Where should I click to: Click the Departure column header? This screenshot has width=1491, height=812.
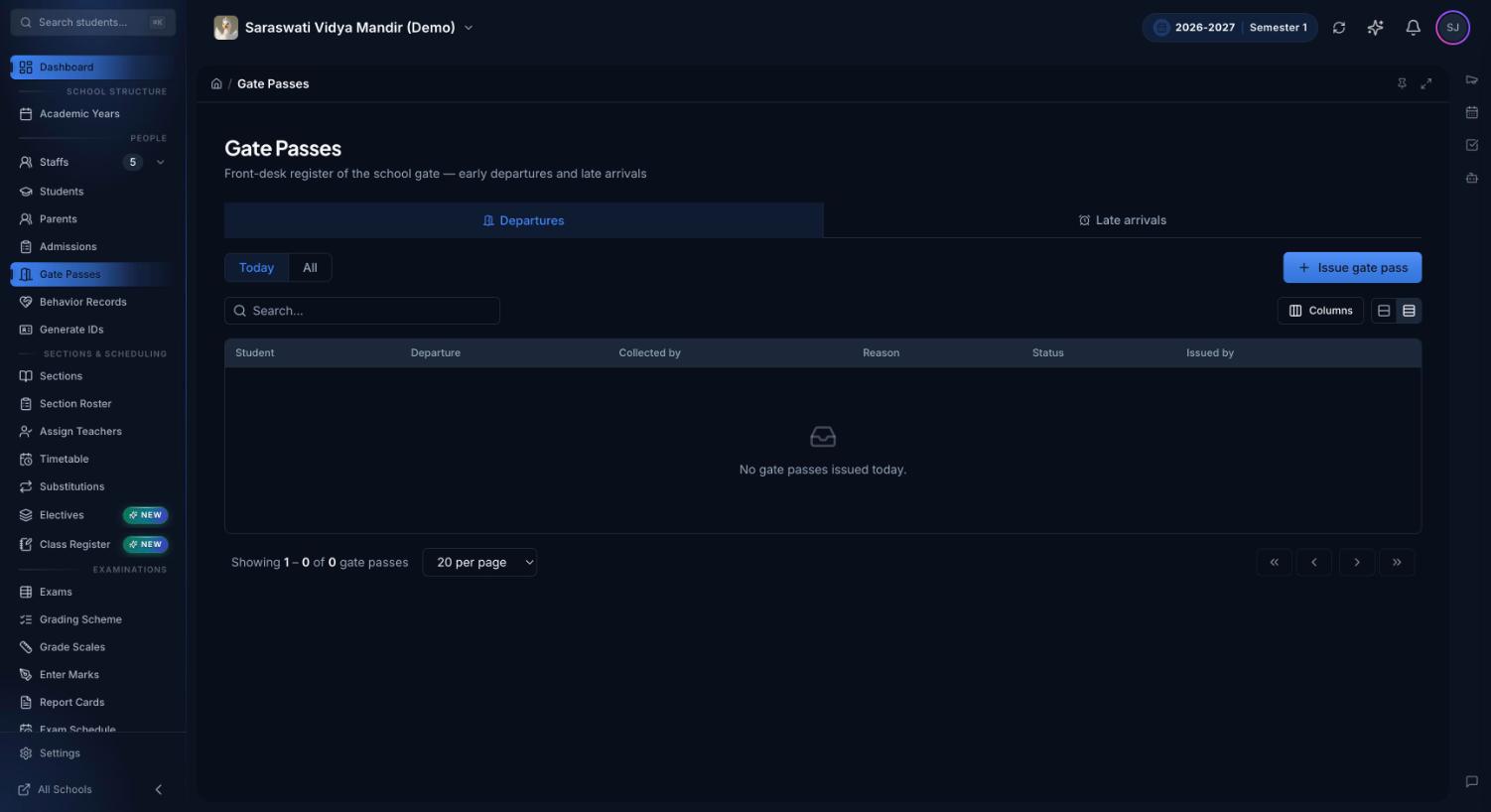[x=436, y=353]
